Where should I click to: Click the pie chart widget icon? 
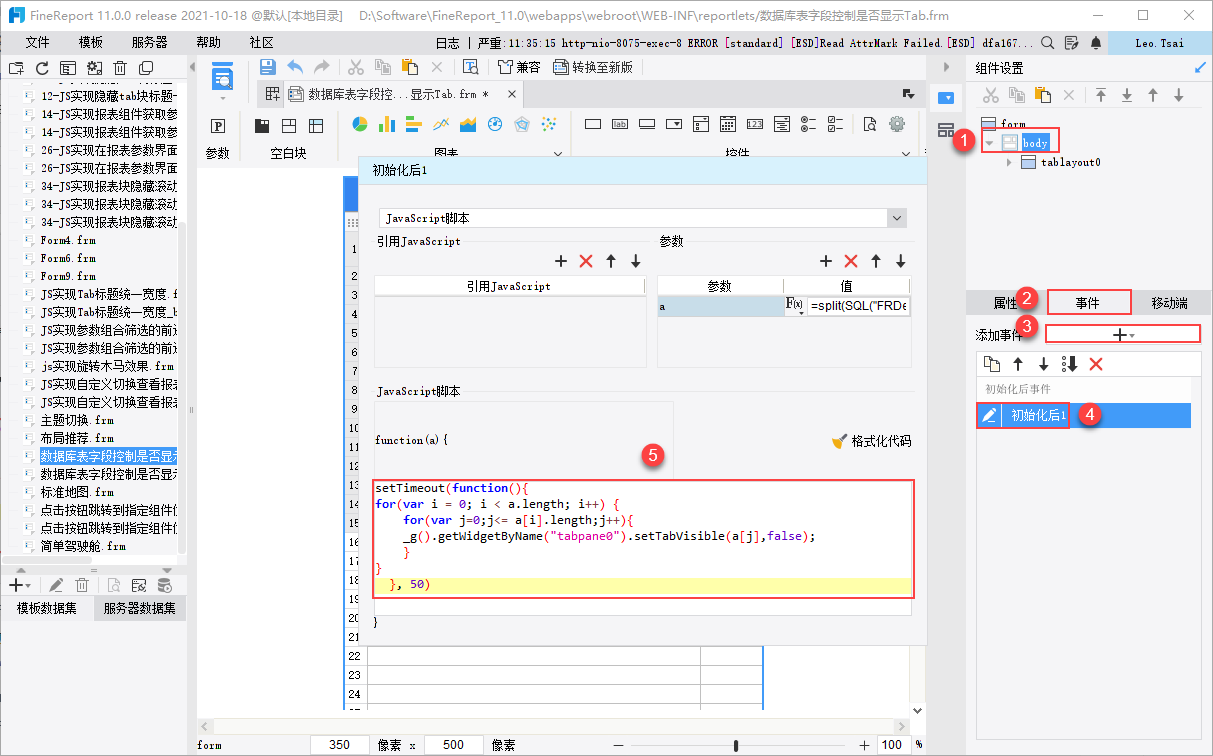[360, 125]
